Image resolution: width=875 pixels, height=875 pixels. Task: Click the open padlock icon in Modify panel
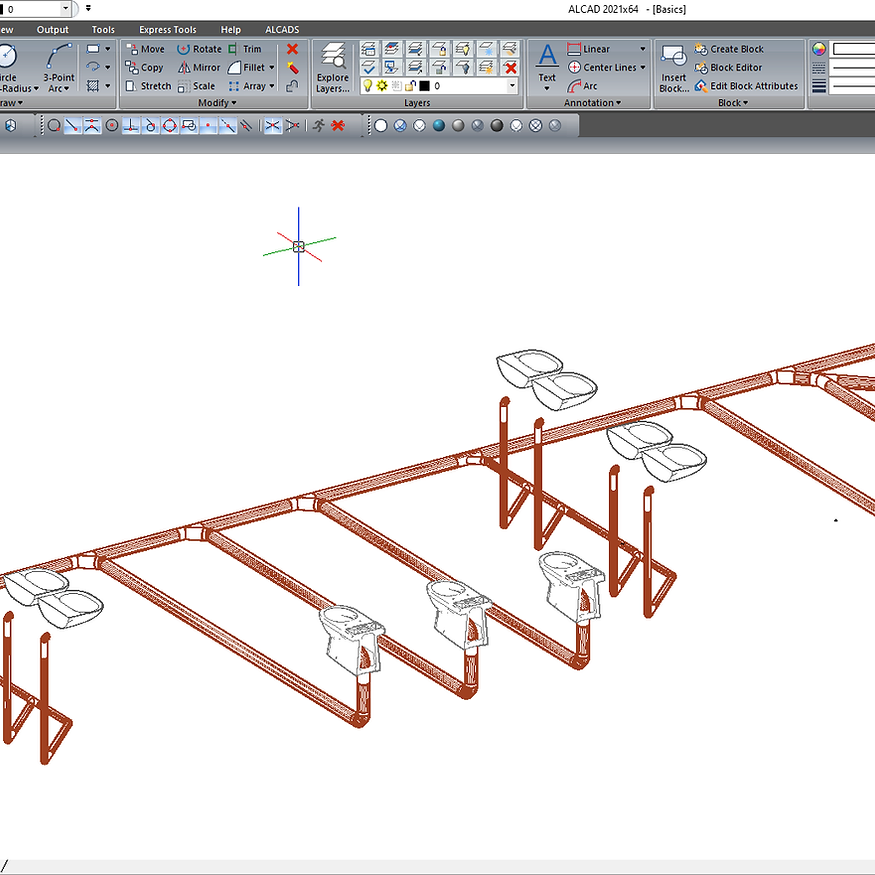[292, 86]
